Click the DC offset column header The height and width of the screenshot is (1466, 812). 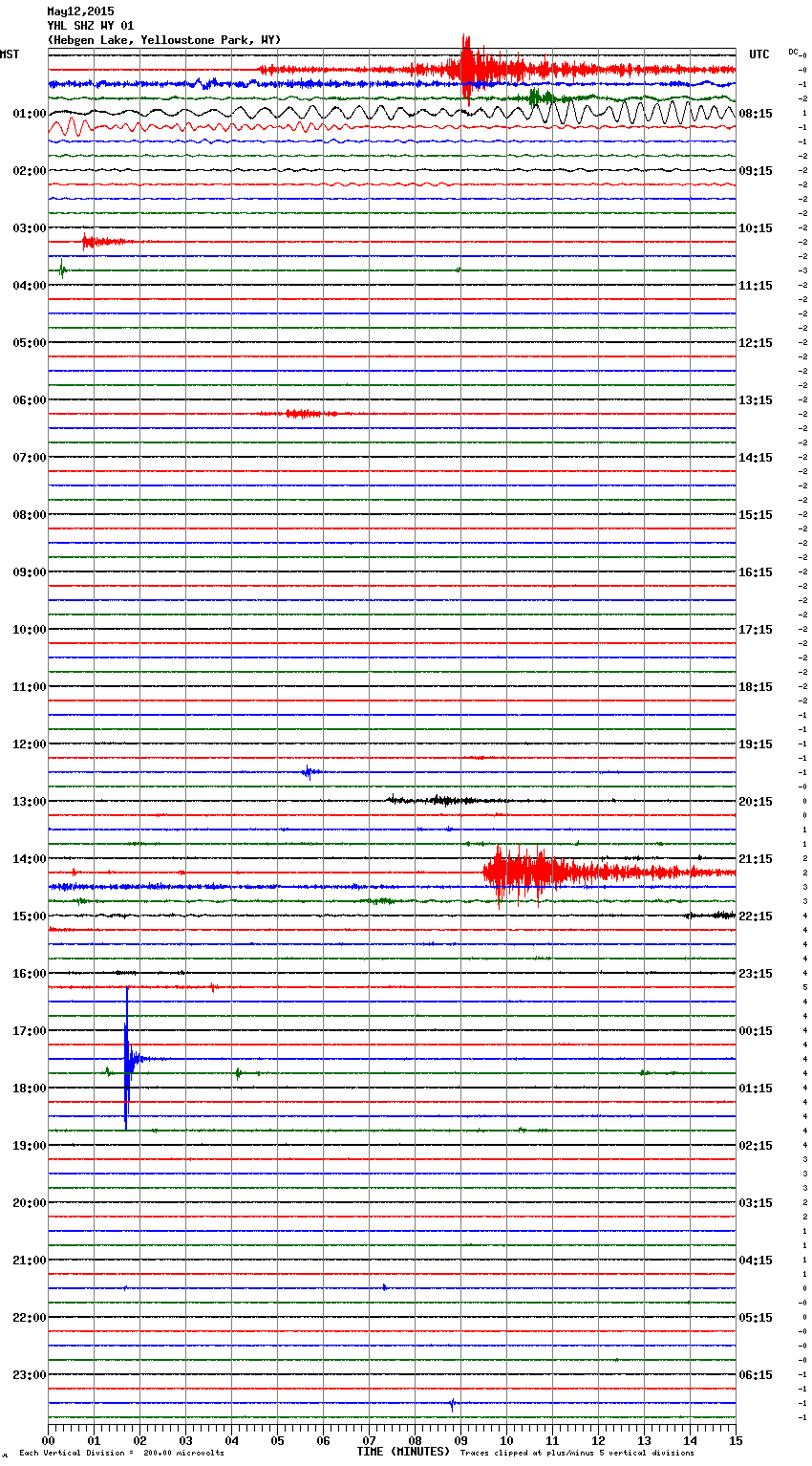point(793,52)
